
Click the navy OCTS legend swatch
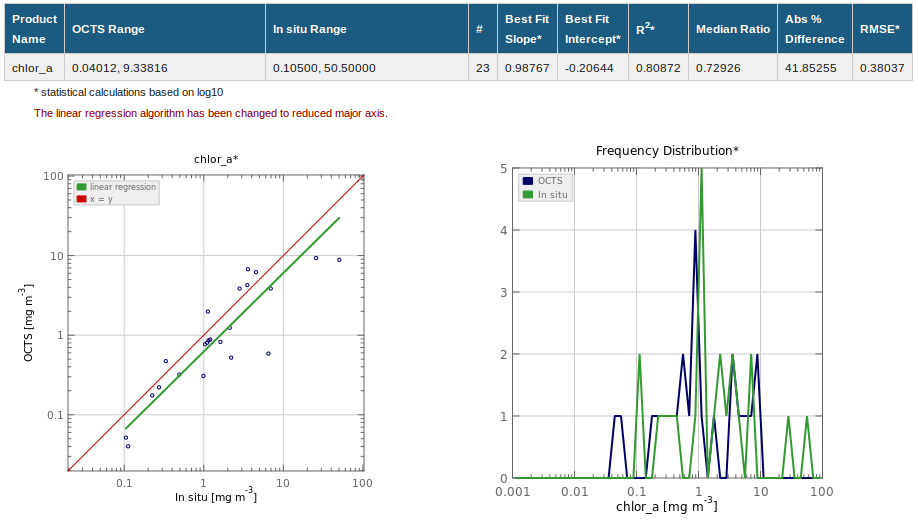tap(527, 181)
